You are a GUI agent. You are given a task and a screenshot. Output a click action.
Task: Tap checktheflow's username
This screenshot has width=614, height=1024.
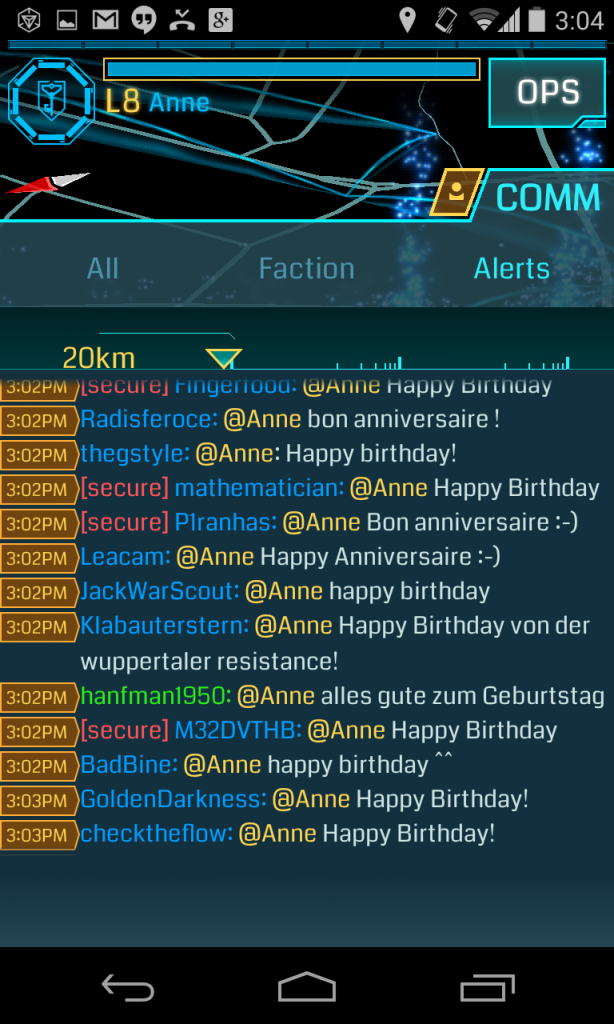[157, 834]
